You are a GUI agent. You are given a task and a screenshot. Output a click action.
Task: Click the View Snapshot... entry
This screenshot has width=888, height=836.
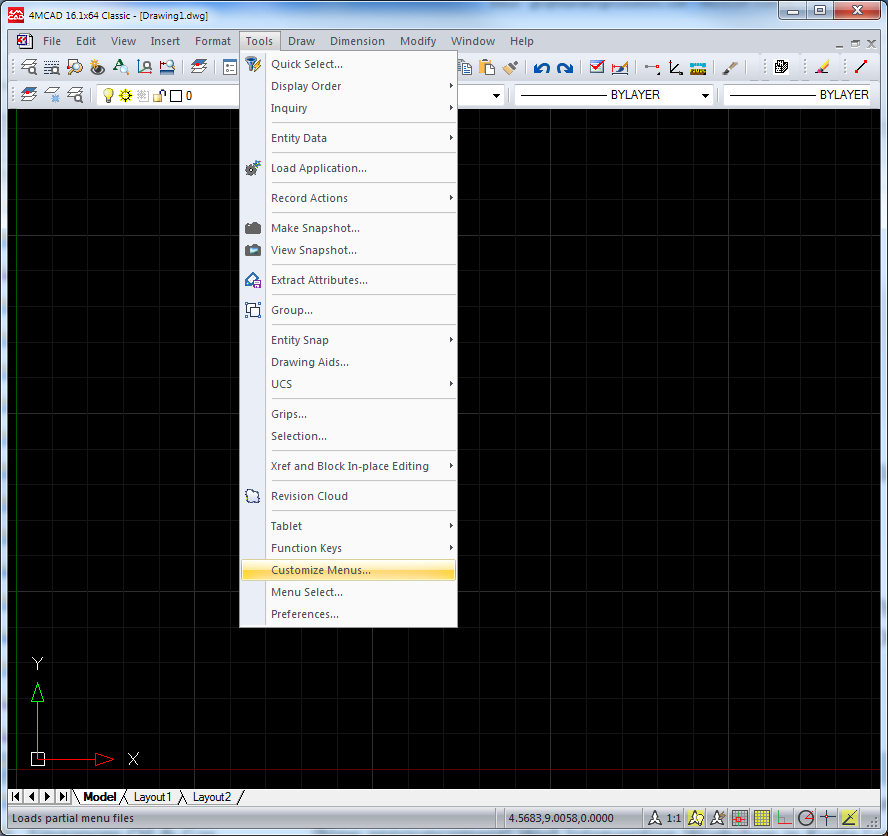click(348, 250)
